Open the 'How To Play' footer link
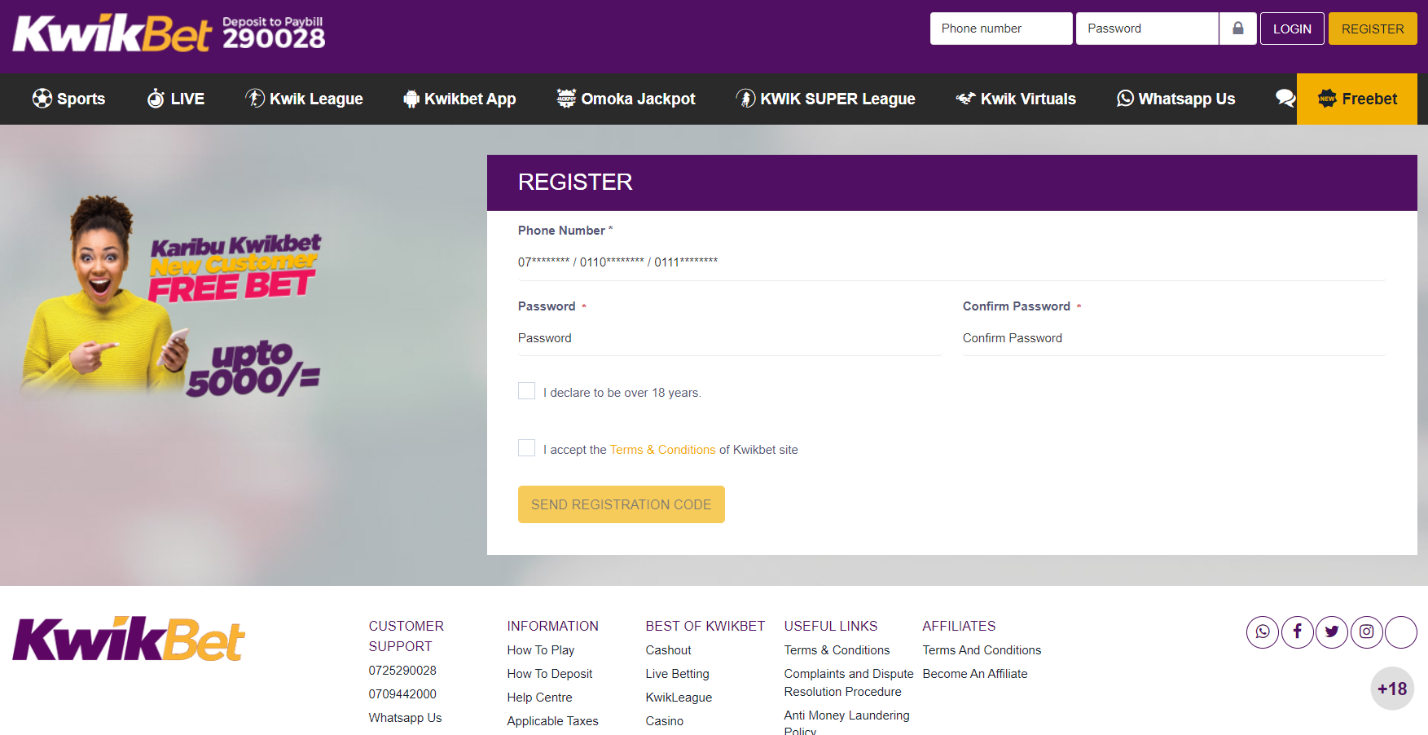This screenshot has width=1428, height=735. click(x=541, y=650)
